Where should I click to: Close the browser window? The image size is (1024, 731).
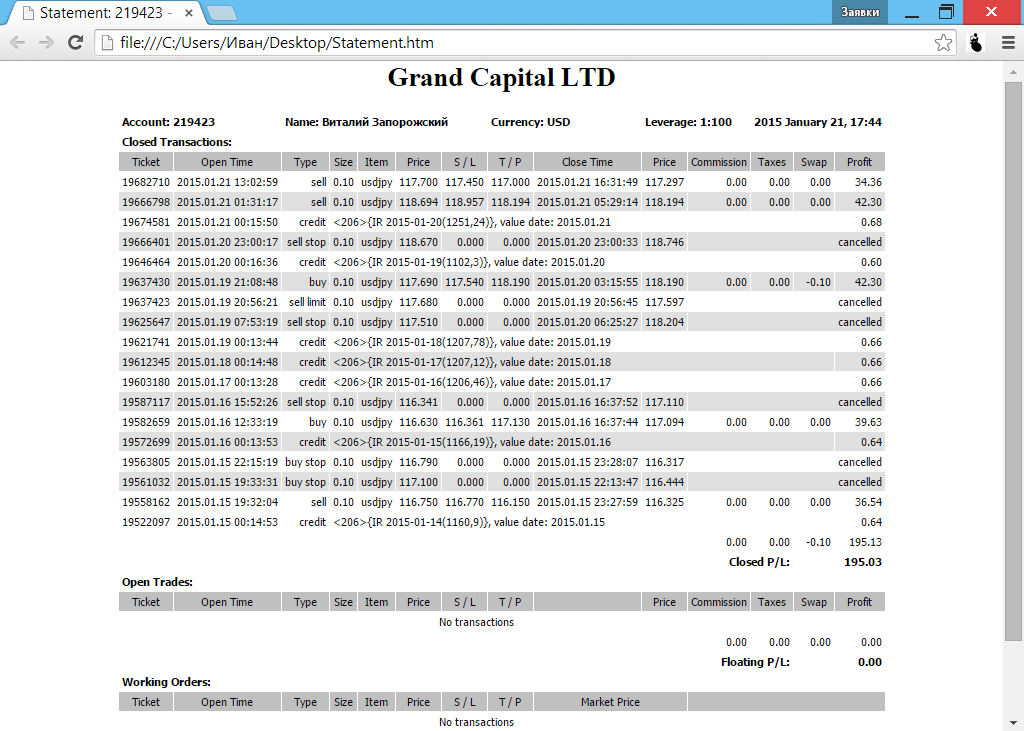(x=991, y=12)
